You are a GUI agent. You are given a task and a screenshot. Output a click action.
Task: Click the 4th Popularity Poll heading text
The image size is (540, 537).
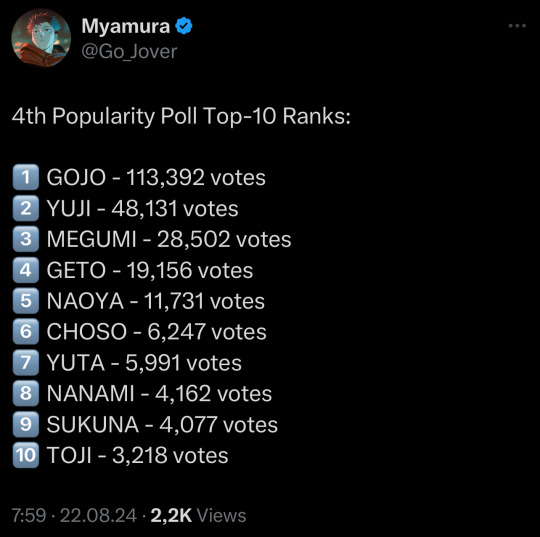pos(181,116)
